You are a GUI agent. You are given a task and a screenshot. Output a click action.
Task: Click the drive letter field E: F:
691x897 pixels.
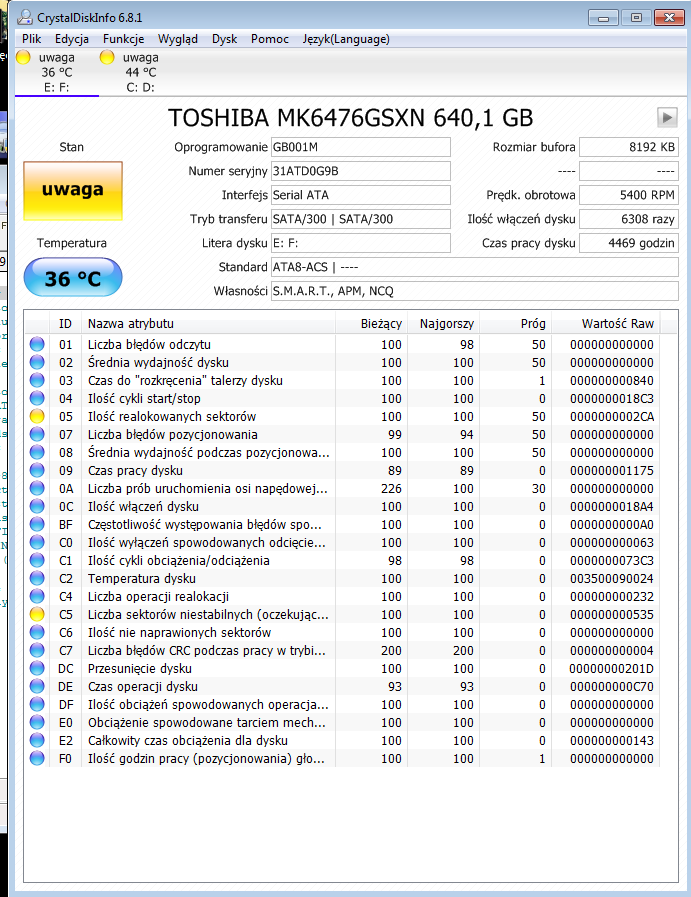pos(360,243)
